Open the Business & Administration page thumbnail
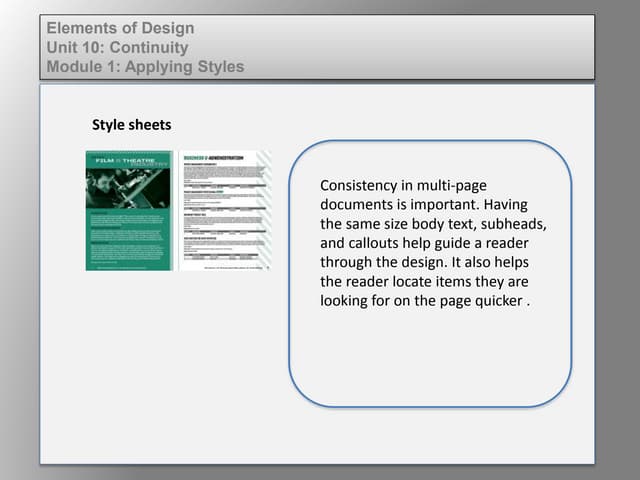 tap(225, 211)
